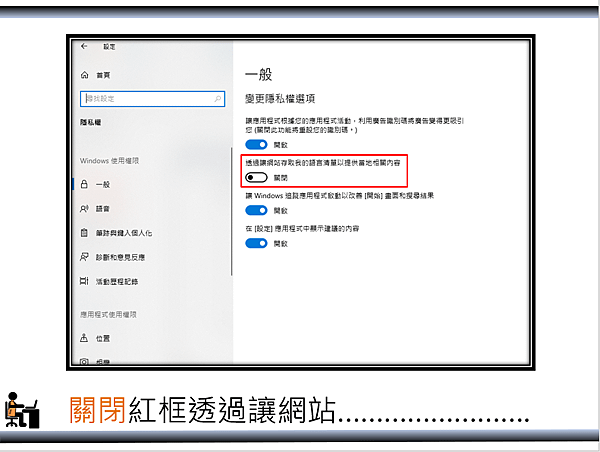Toggle Windows app launch tracking switch
The height and width of the screenshot is (452, 600).
tap(256, 210)
